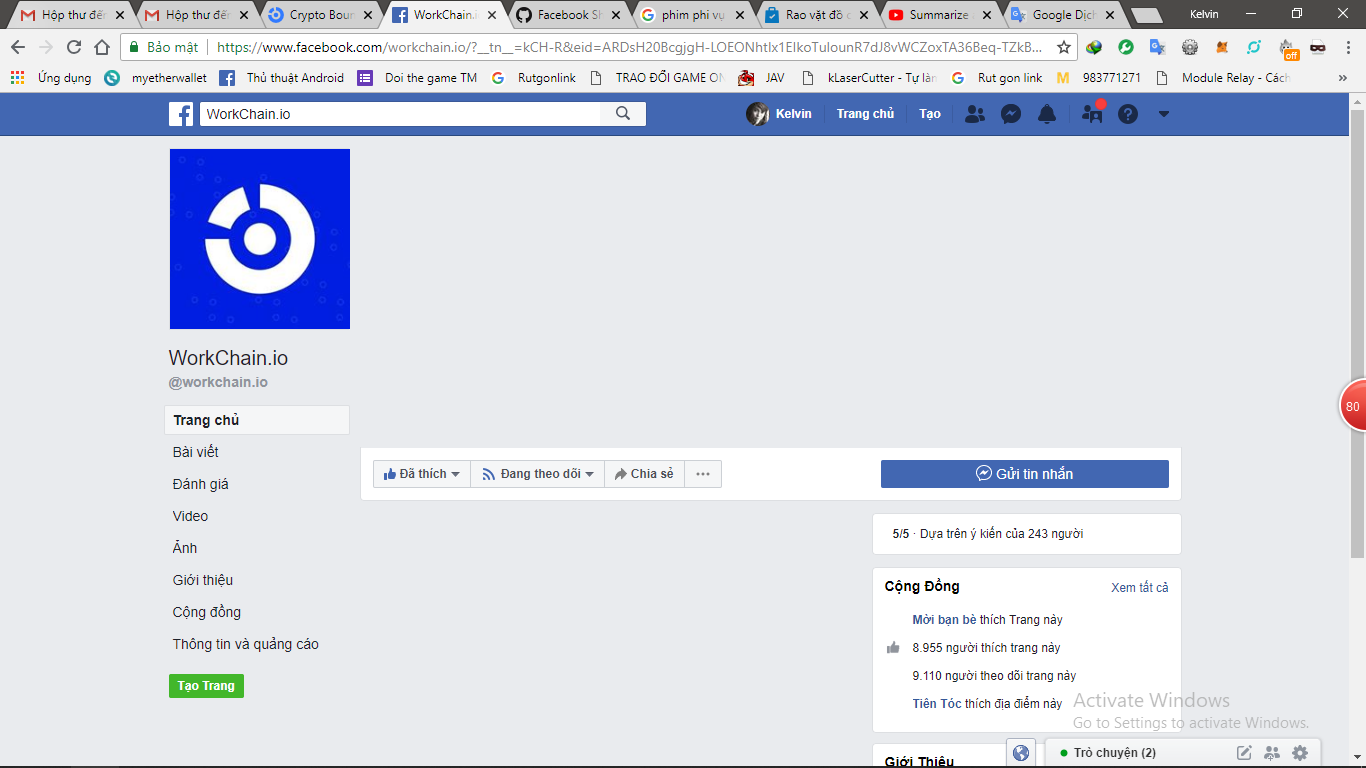Open the Internet Download Manager extension
The height and width of the screenshot is (768, 1366).
coord(1094,47)
